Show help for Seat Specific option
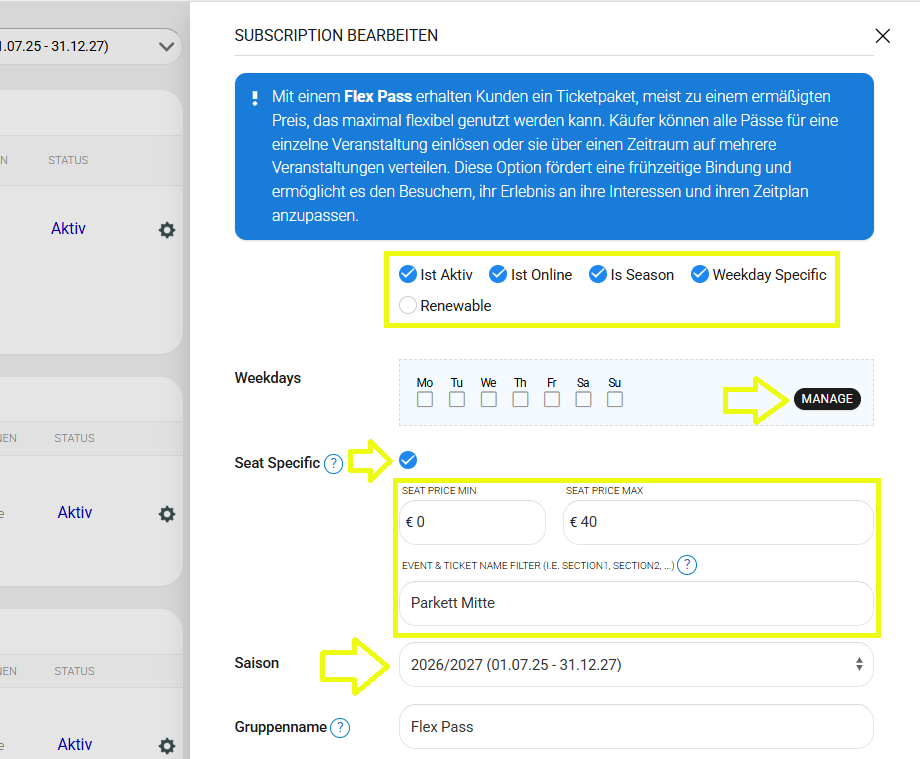 [x=334, y=463]
